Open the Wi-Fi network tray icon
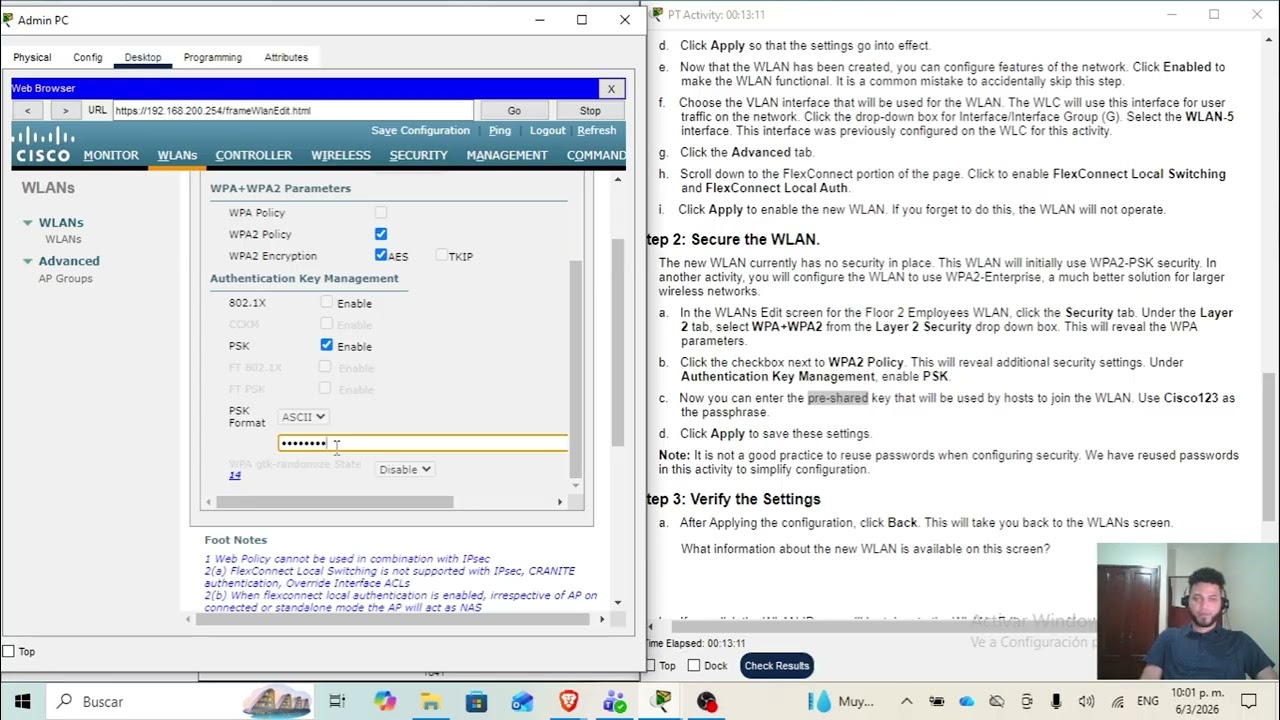The image size is (1280, 720). coord(1117,701)
